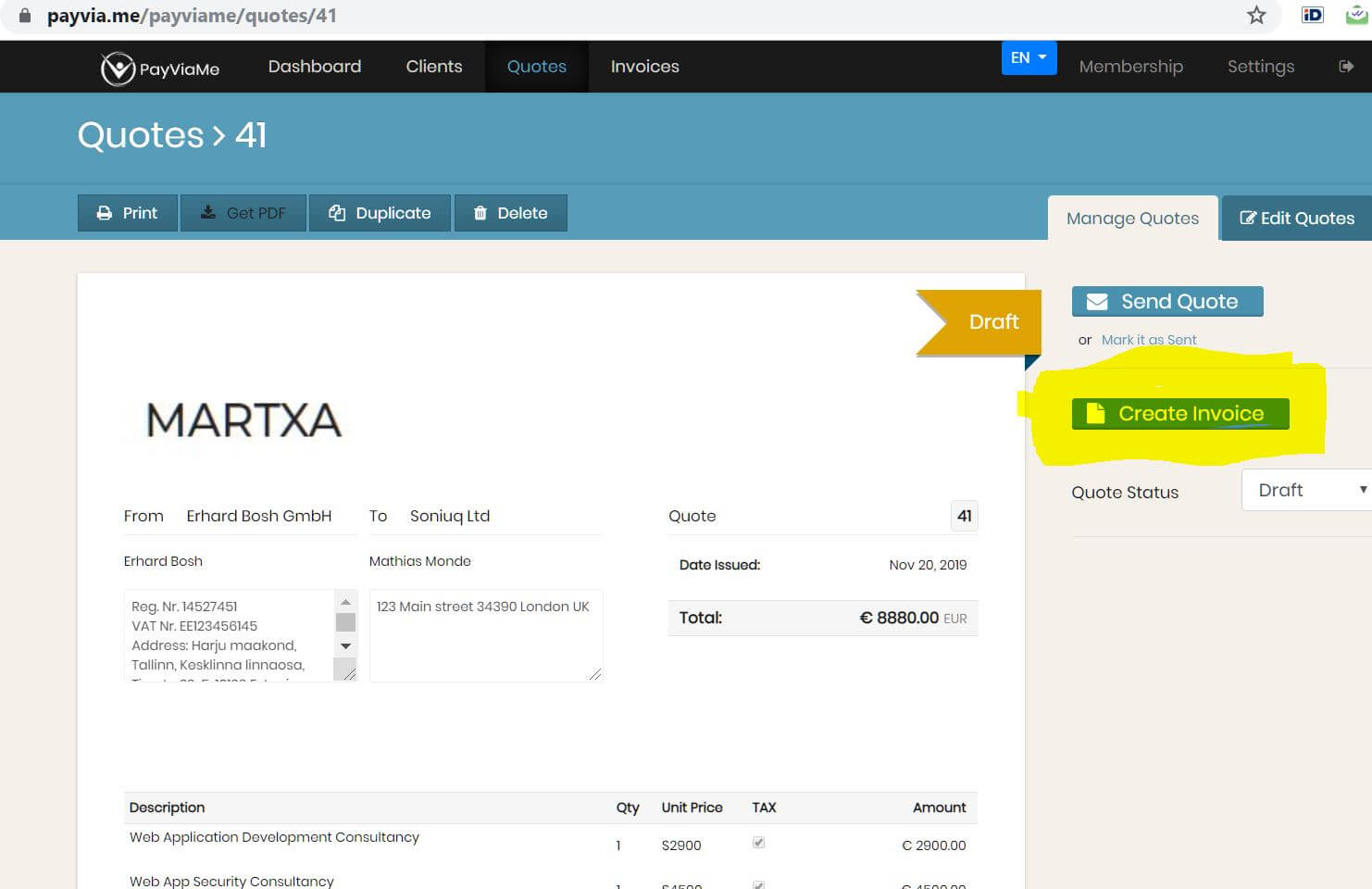The width and height of the screenshot is (1372, 889).
Task: Click Quotes breadcrumb in header
Action: (x=141, y=135)
